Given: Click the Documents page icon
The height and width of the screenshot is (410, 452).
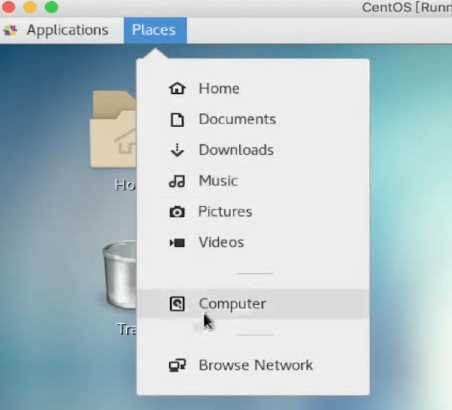Looking at the screenshot, I should tap(177, 120).
